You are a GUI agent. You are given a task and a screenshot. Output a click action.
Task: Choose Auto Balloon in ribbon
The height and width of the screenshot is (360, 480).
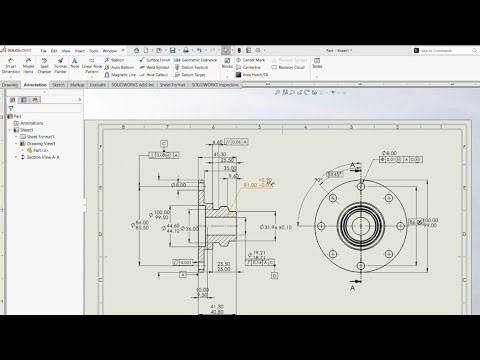[x=119, y=67]
